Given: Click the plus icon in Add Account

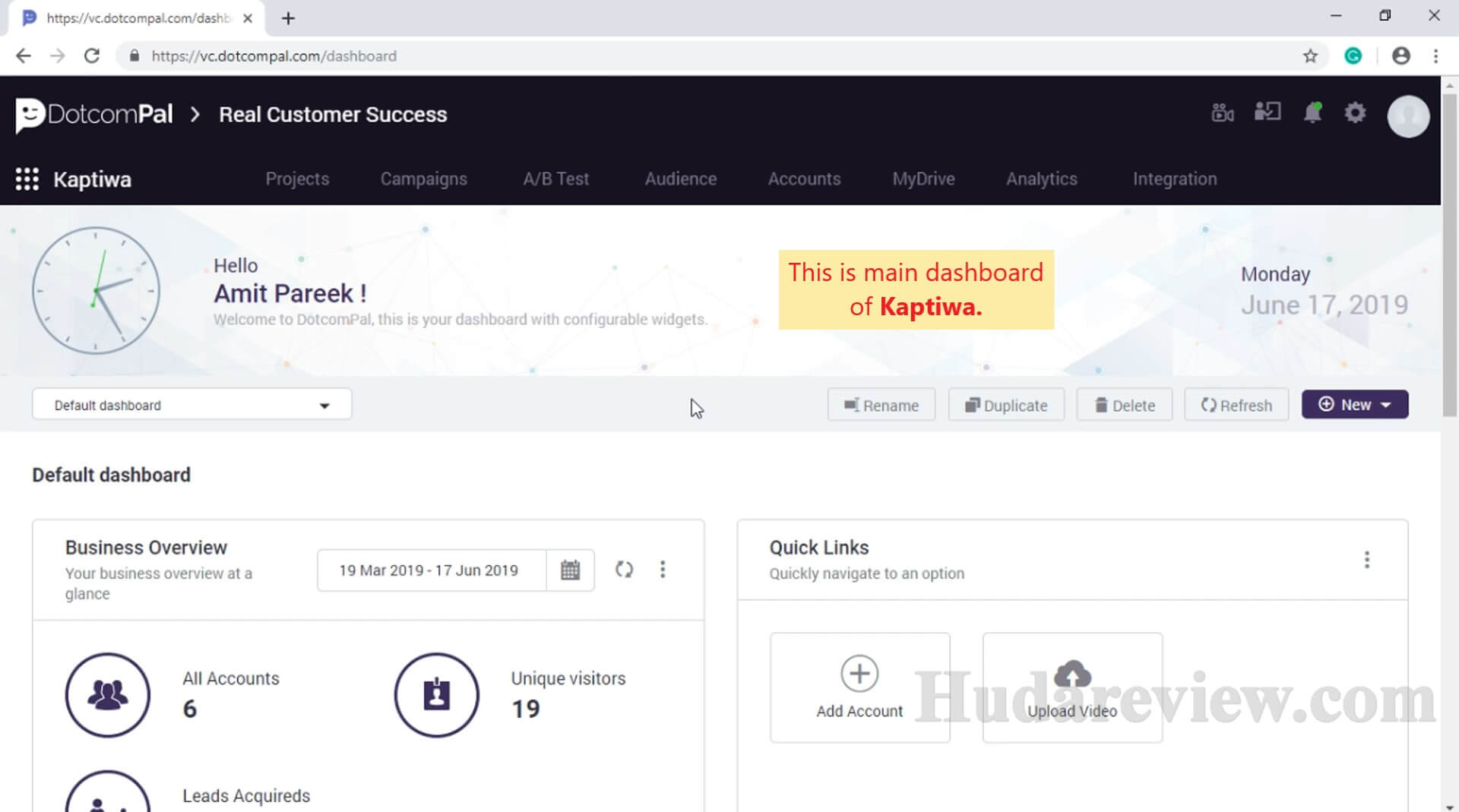Looking at the screenshot, I should [859, 674].
